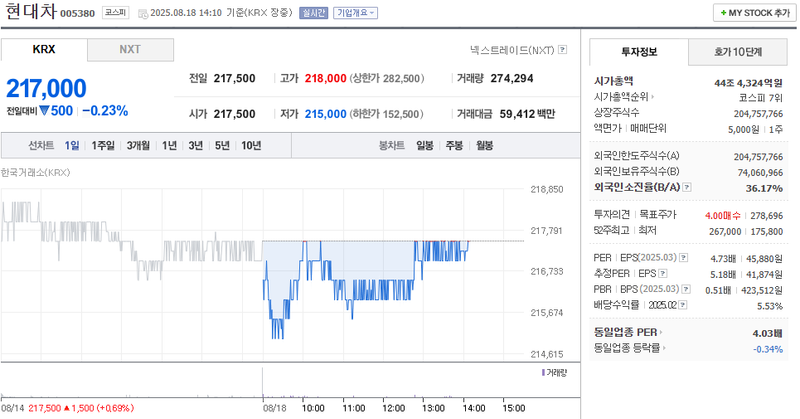The height and width of the screenshot is (419, 800).
Task: Show the 1일 line chart
Action: pyautogui.click(x=72, y=145)
